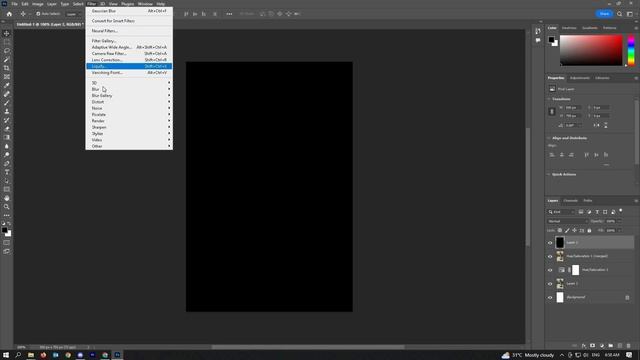Select the Eraser tool
The height and width of the screenshot is (360, 640).
(x=7, y=129)
